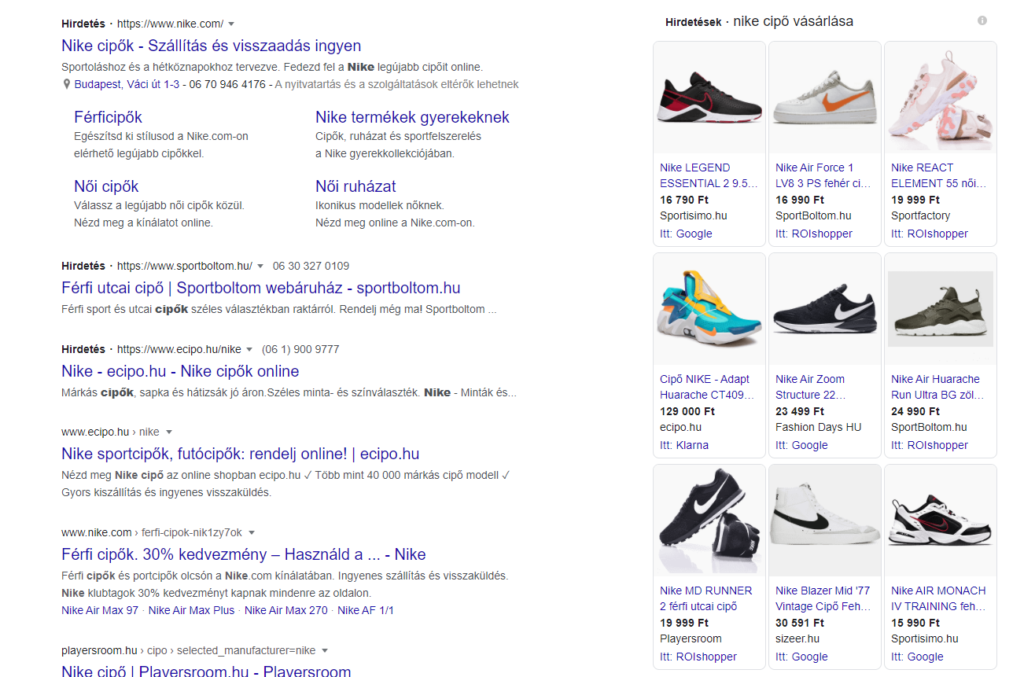
Task: Open Nike Air Zoom Structure 22 product title
Action: 810,387
